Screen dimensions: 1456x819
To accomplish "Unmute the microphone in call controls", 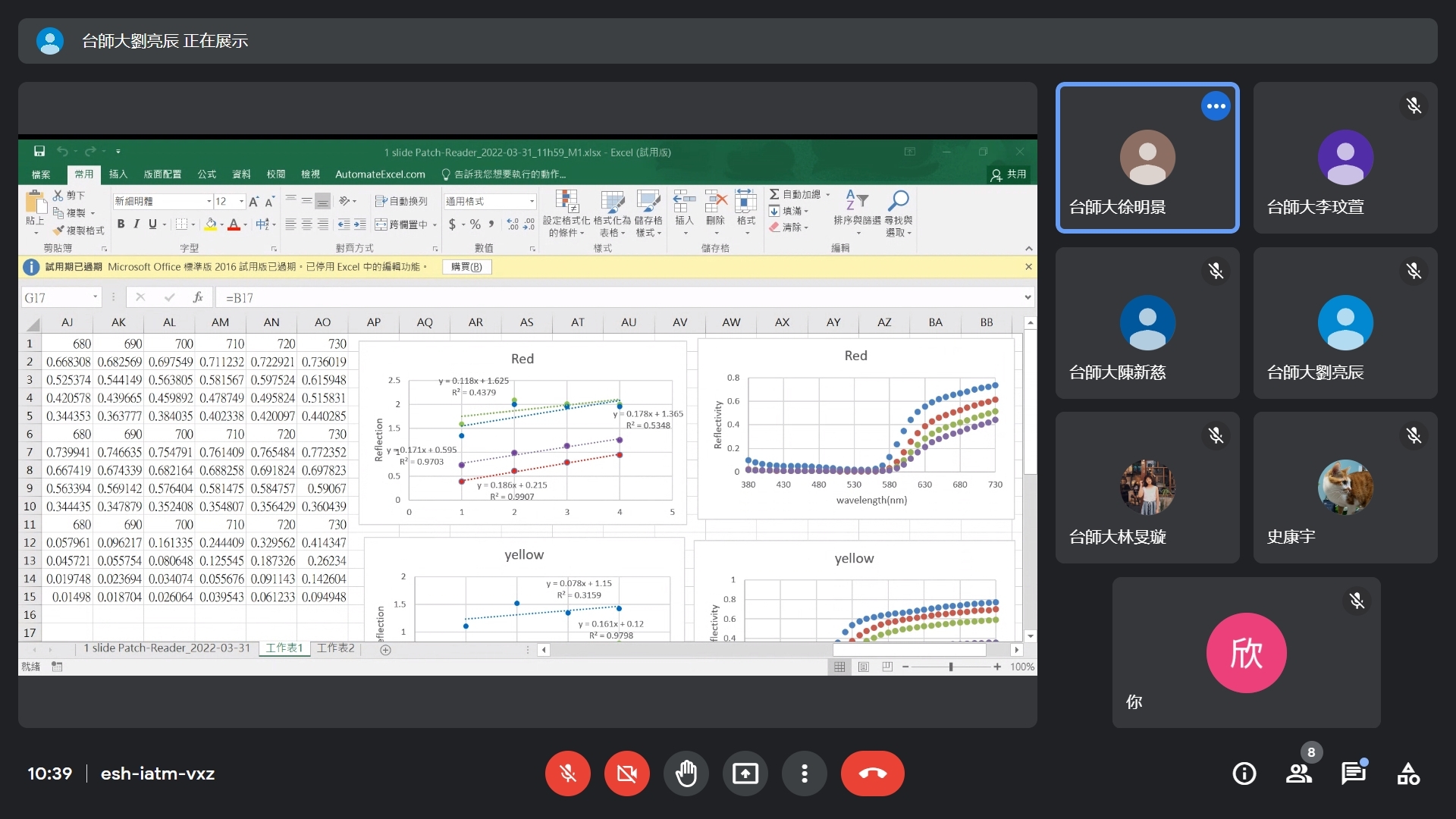I will click(567, 773).
